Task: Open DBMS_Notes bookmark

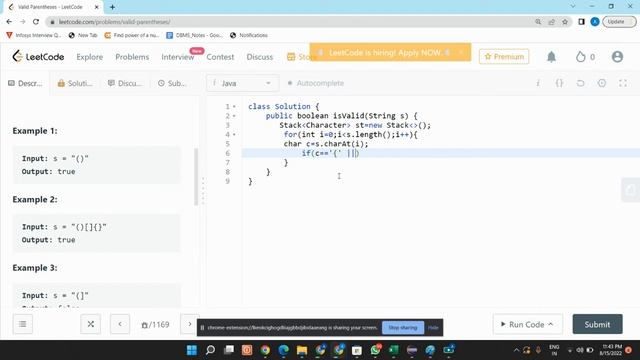Action: 194,35
